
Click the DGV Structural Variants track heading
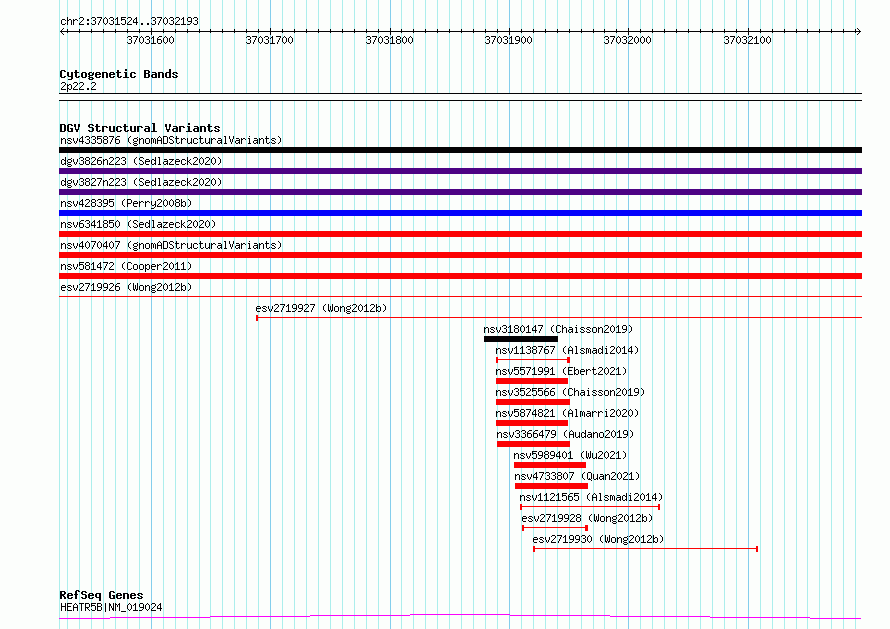pos(139,128)
